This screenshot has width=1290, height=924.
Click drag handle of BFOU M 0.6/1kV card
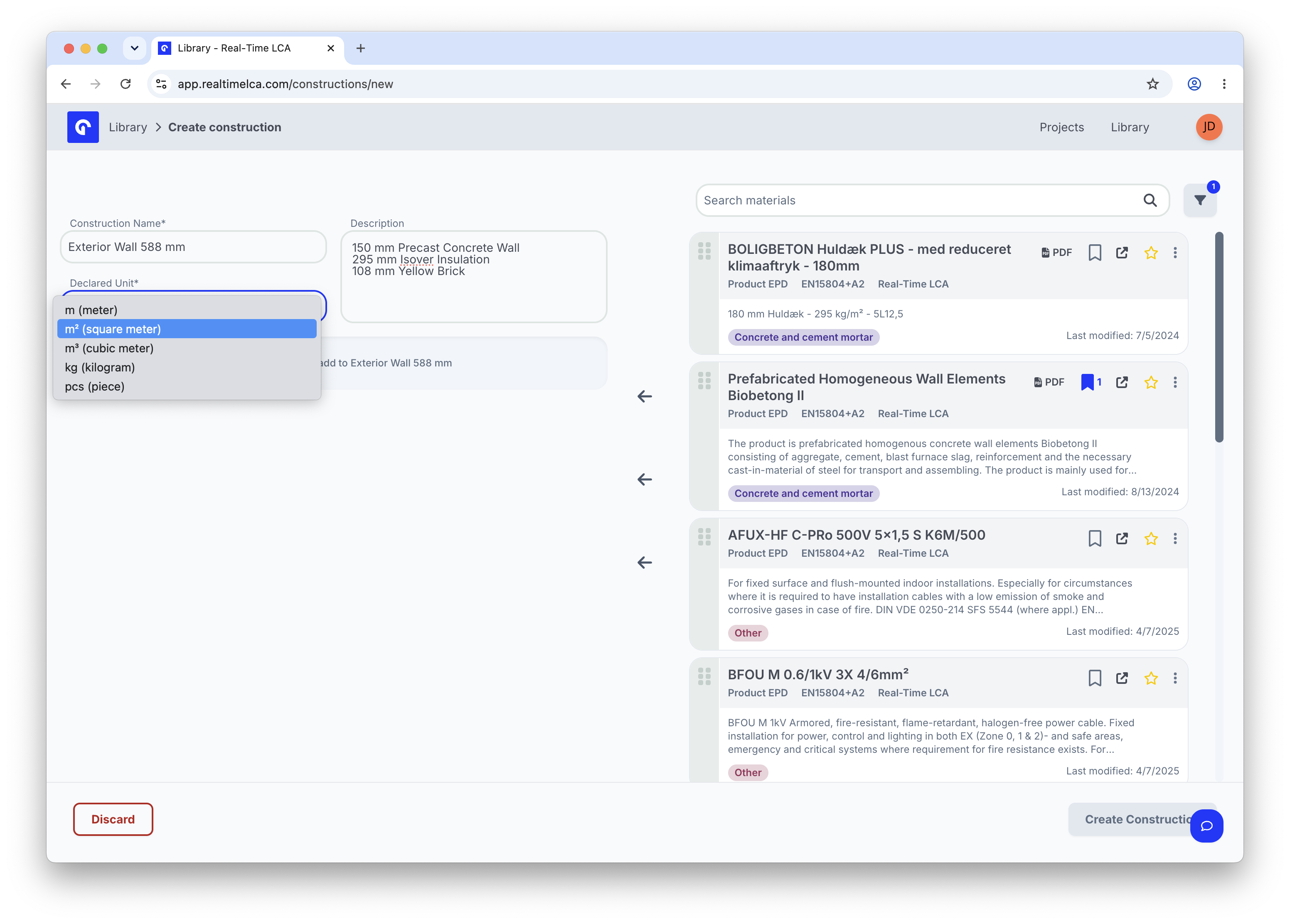tap(704, 677)
